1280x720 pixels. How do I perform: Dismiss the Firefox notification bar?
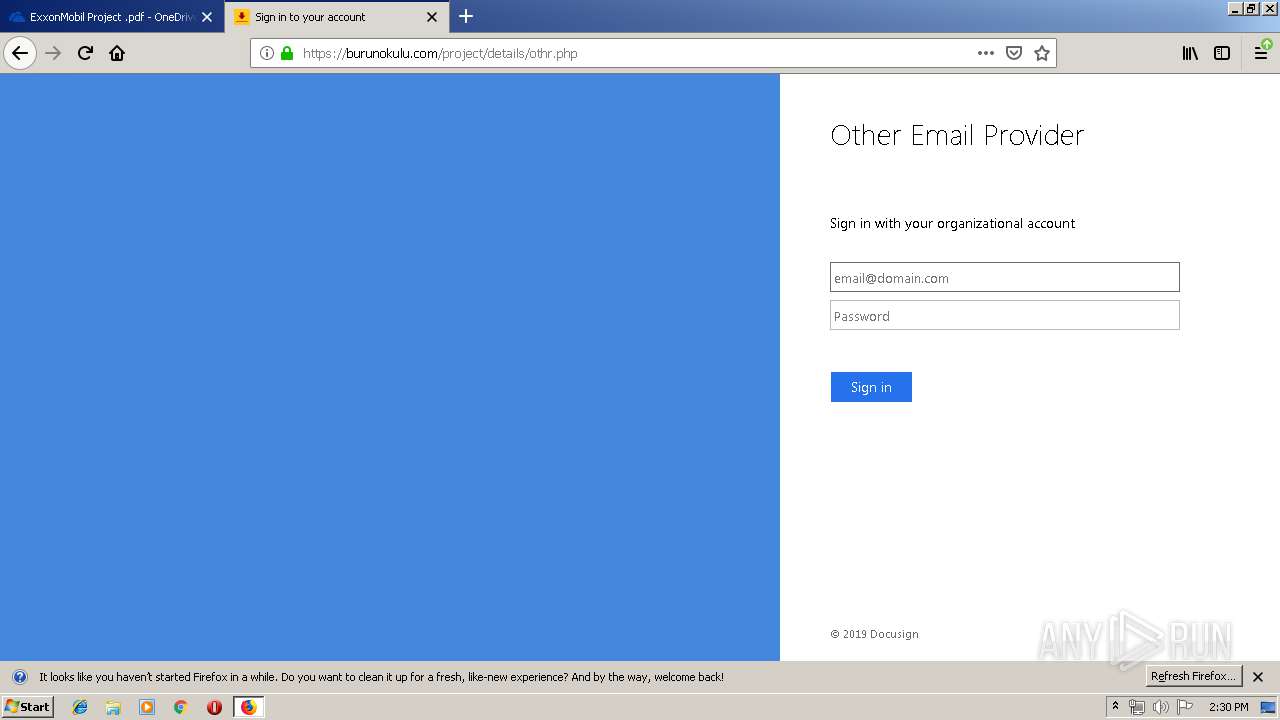pyautogui.click(x=1258, y=677)
